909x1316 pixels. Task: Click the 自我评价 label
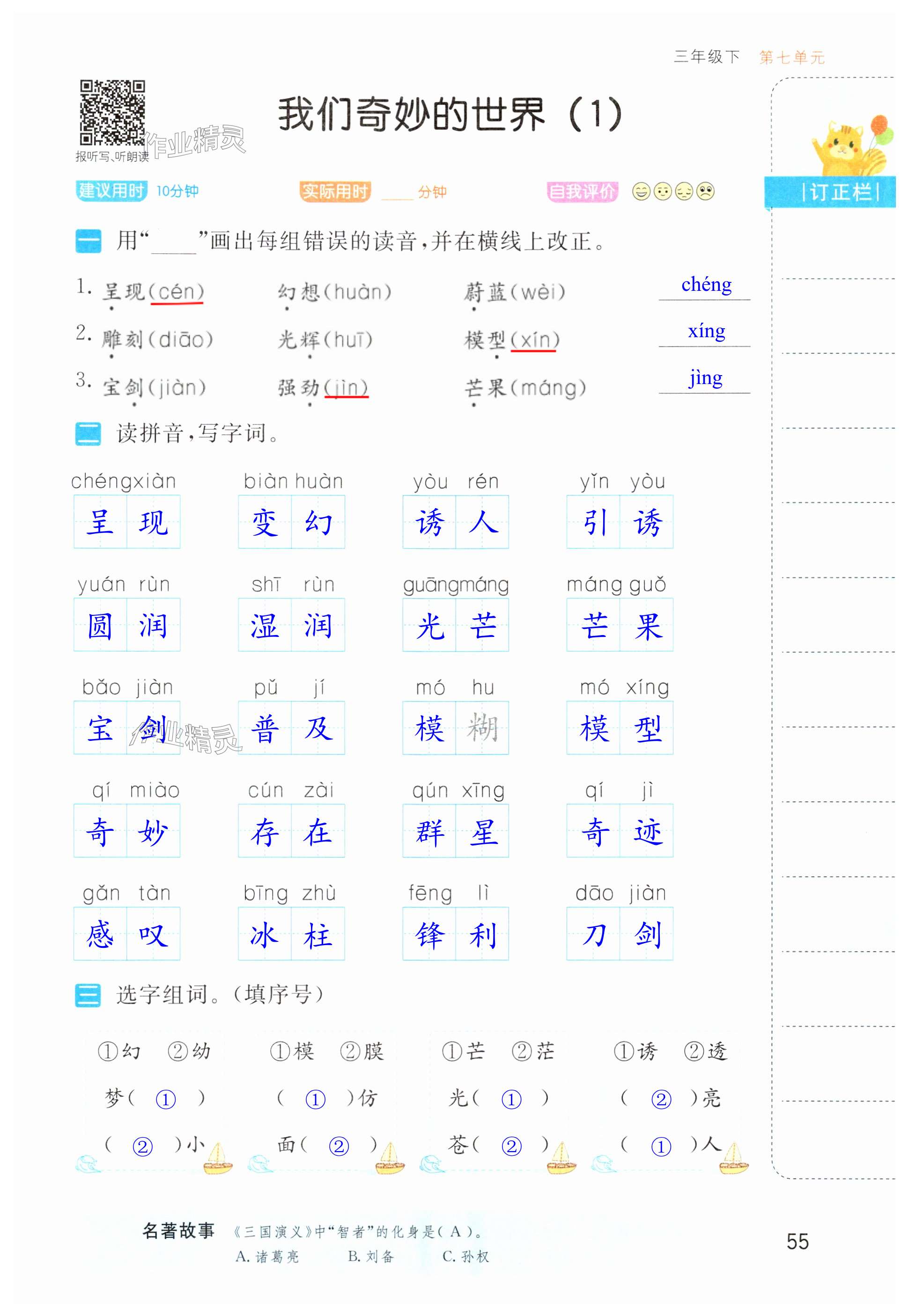click(x=582, y=192)
